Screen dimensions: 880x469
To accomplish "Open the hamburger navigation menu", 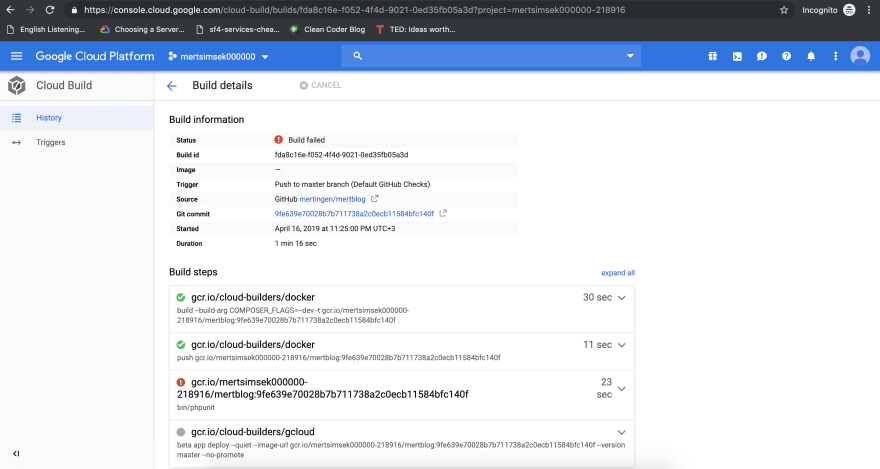I will [16, 56].
